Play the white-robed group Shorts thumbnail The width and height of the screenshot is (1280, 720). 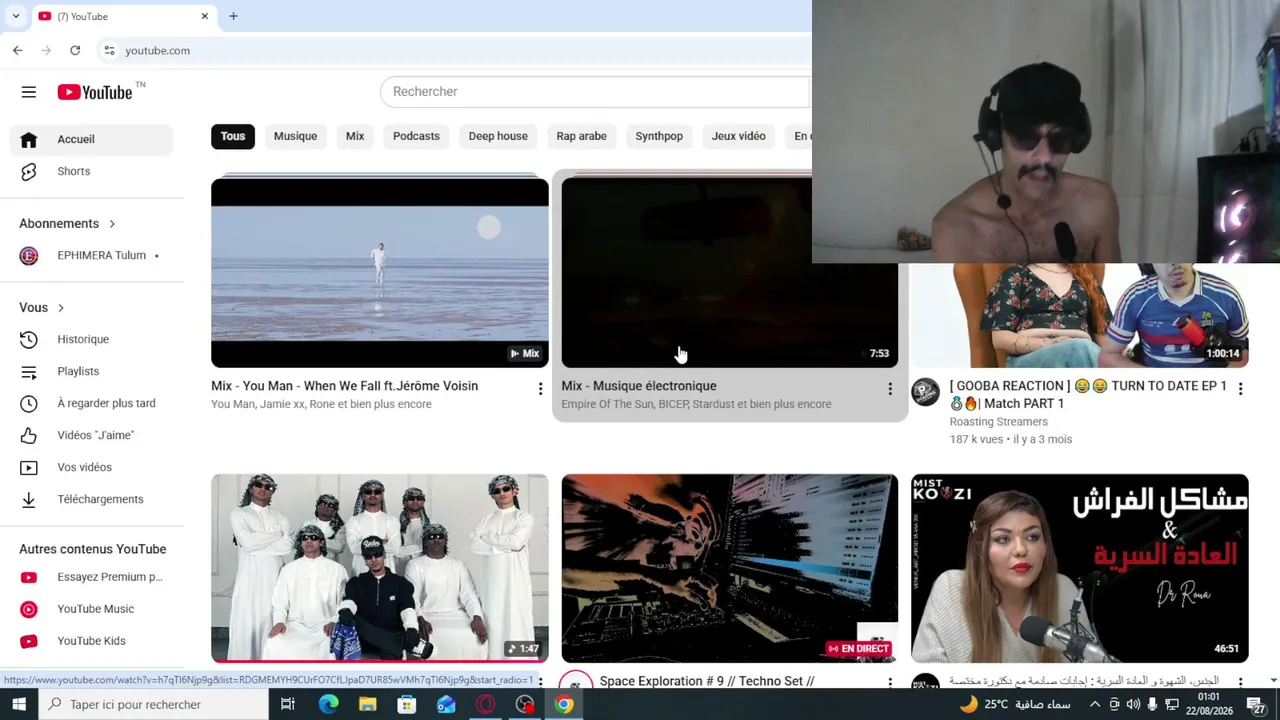point(380,568)
